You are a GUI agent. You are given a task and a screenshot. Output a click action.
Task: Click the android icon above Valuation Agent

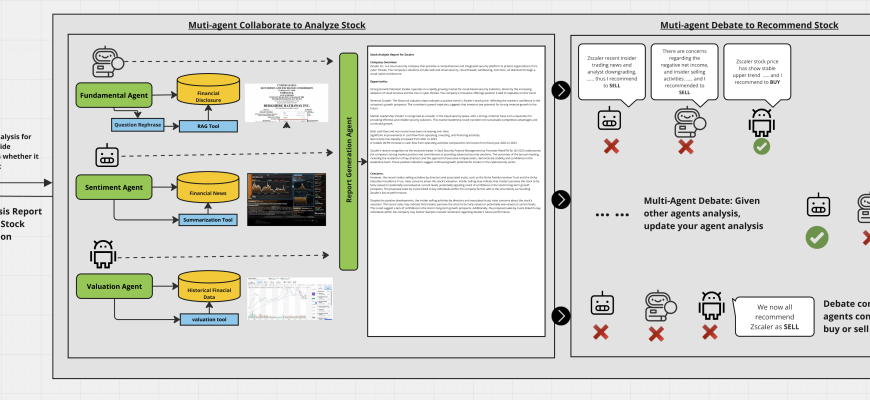coord(104,254)
